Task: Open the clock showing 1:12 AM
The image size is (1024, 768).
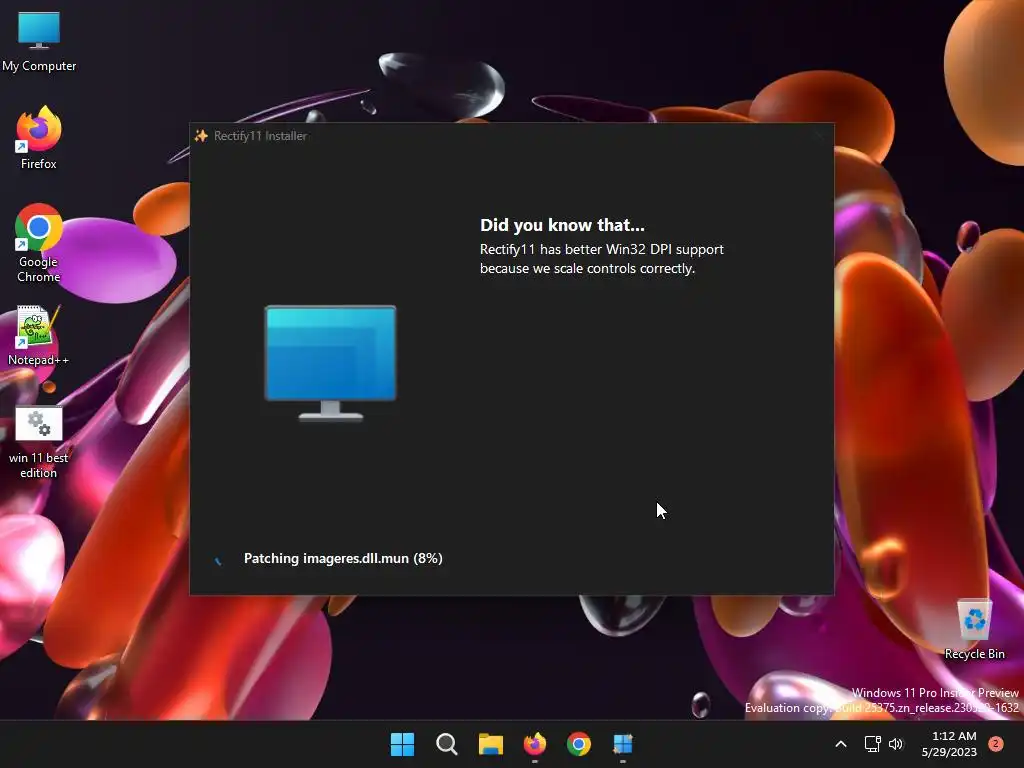Action: click(949, 744)
